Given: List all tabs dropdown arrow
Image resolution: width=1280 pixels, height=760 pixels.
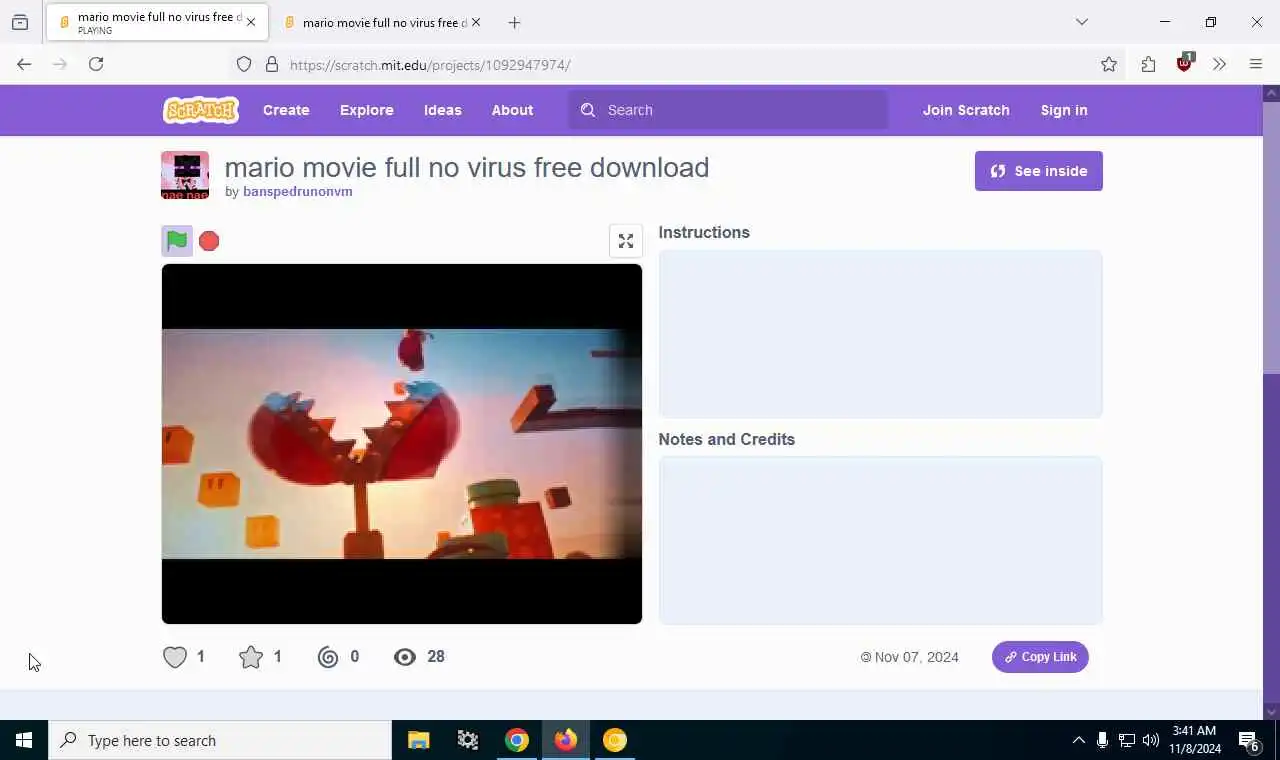Looking at the screenshot, I should (x=1082, y=22).
